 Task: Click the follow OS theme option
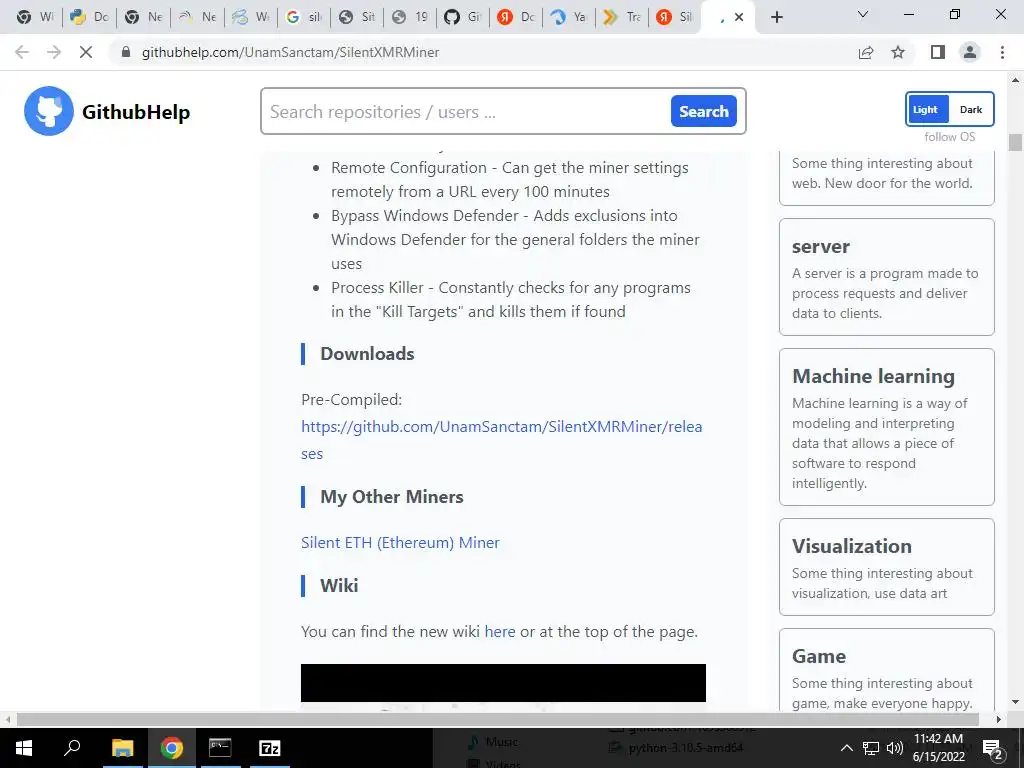[x=950, y=136]
